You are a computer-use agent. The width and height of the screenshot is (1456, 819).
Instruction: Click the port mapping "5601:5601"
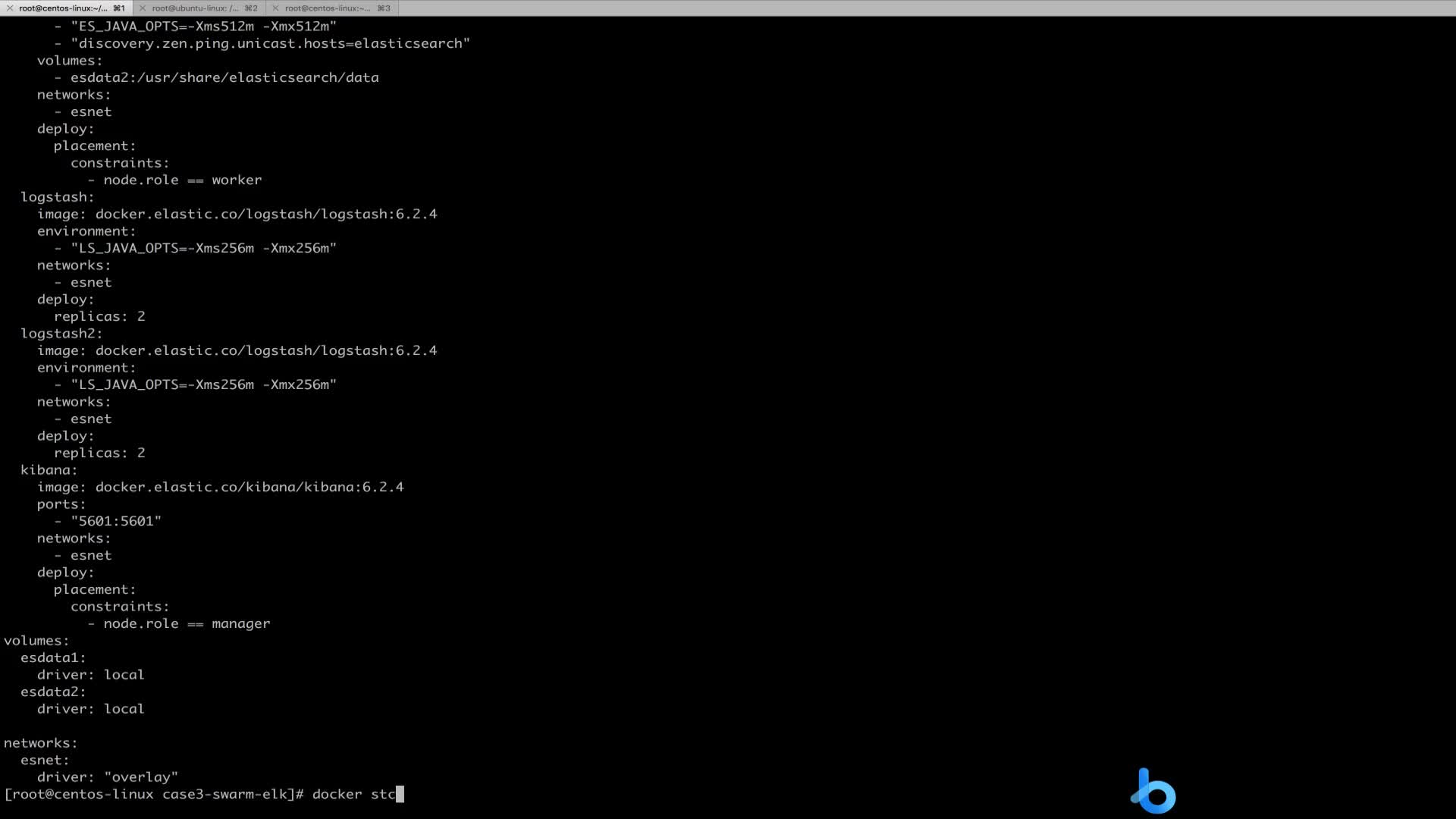116,521
